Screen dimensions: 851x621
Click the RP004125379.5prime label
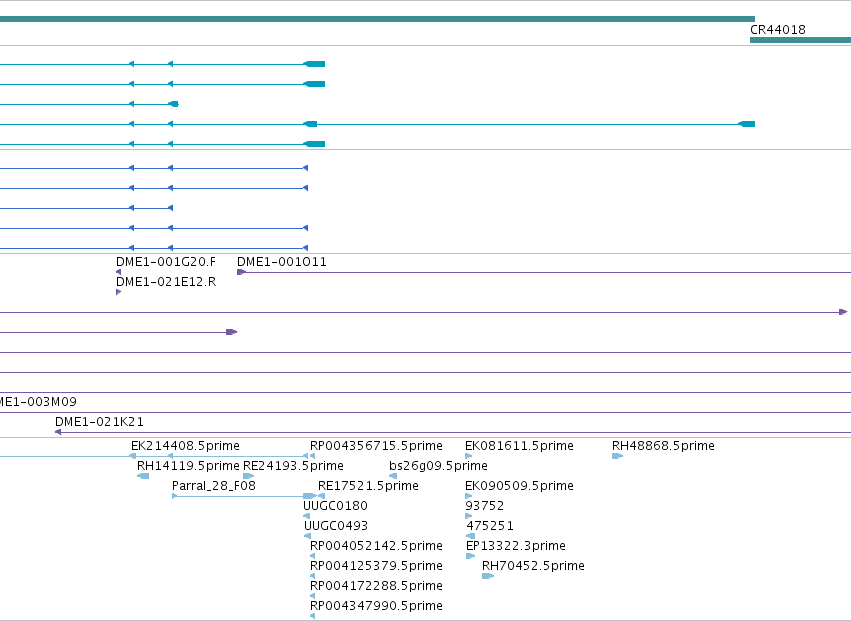(376, 566)
